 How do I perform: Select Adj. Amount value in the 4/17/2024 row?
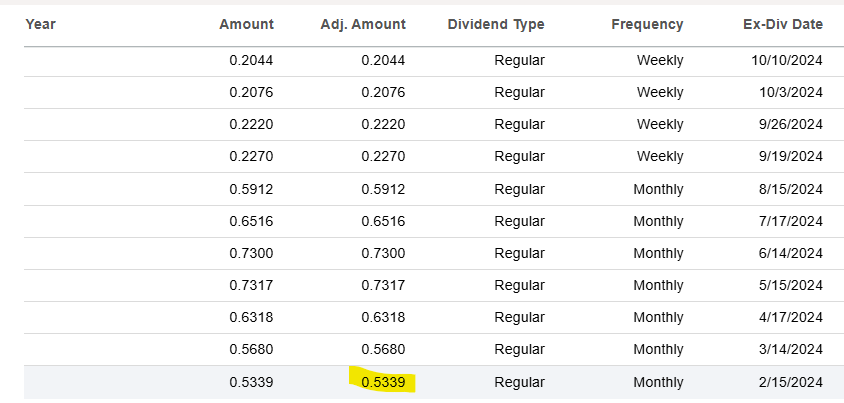pyautogui.click(x=383, y=317)
